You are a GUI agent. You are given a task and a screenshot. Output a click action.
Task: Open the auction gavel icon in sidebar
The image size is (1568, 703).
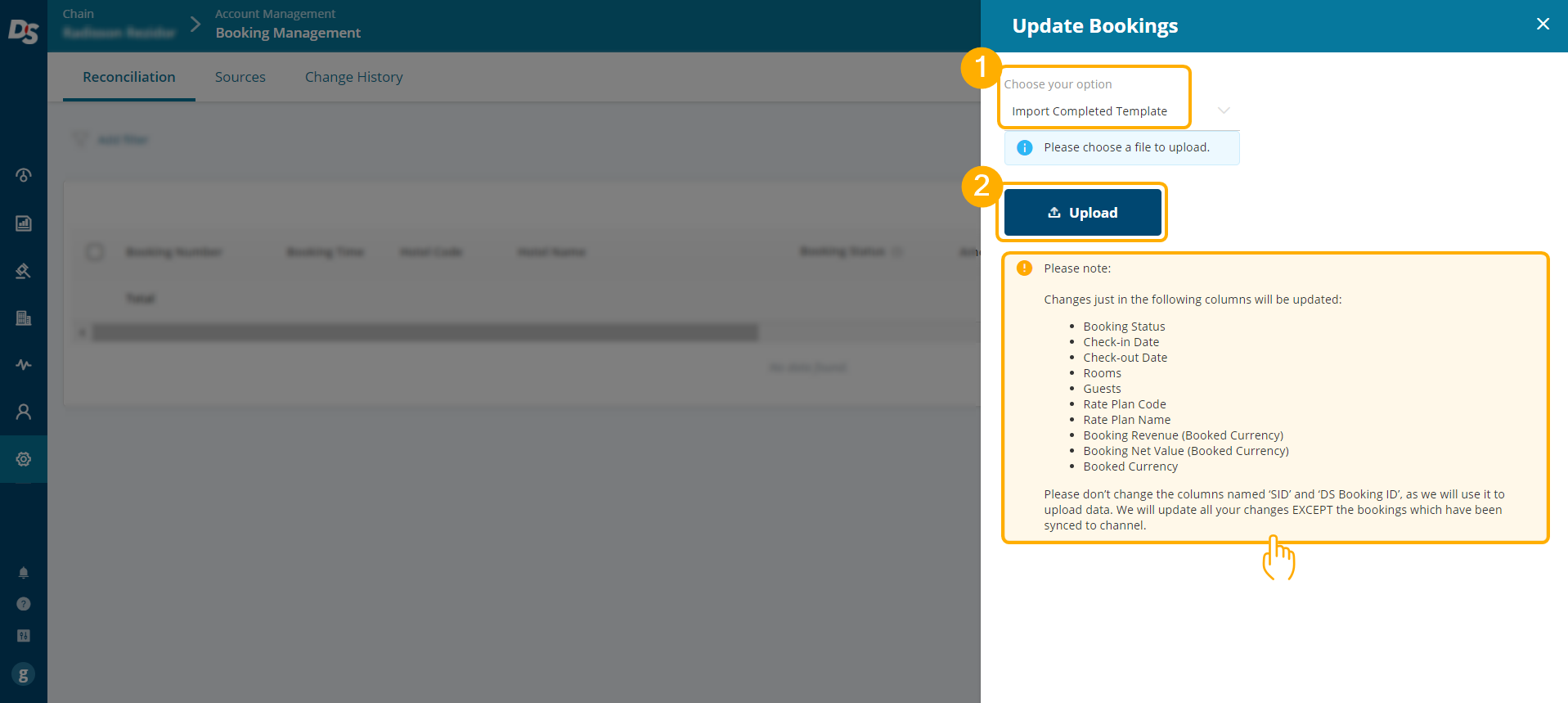tap(24, 271)
